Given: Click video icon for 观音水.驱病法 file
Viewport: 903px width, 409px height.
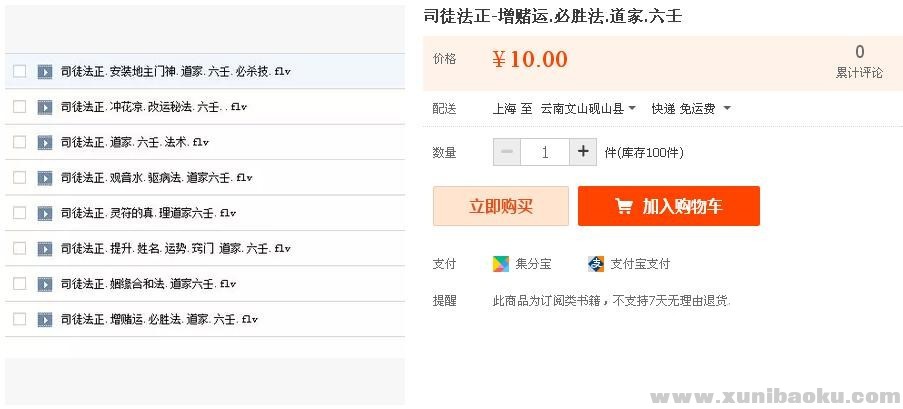Looking at the screenshot, I should tap(45, 178).
